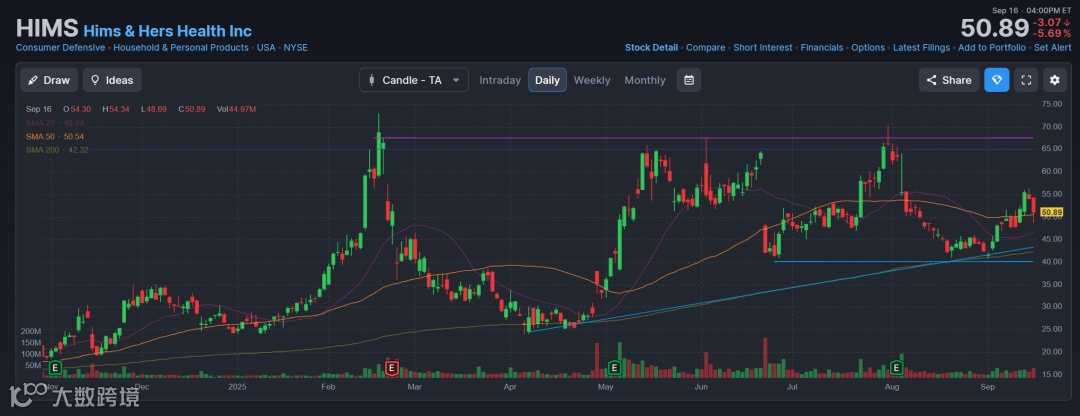Click the L48.69 low price readout

[x=155, y=109]
